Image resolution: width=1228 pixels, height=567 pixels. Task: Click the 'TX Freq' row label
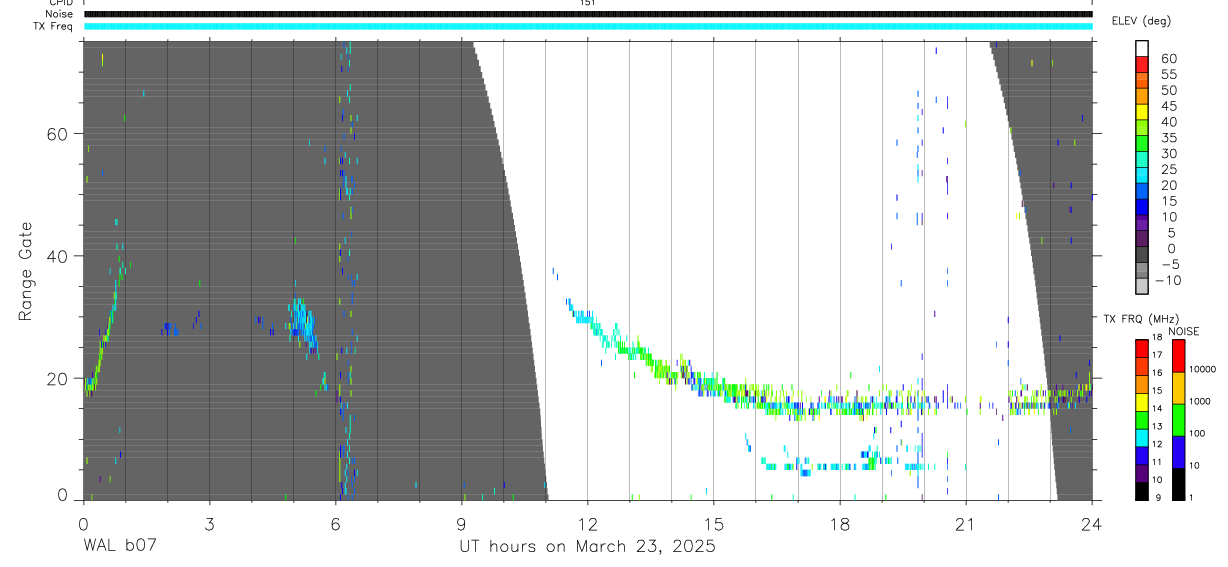(x=54, y=26)
